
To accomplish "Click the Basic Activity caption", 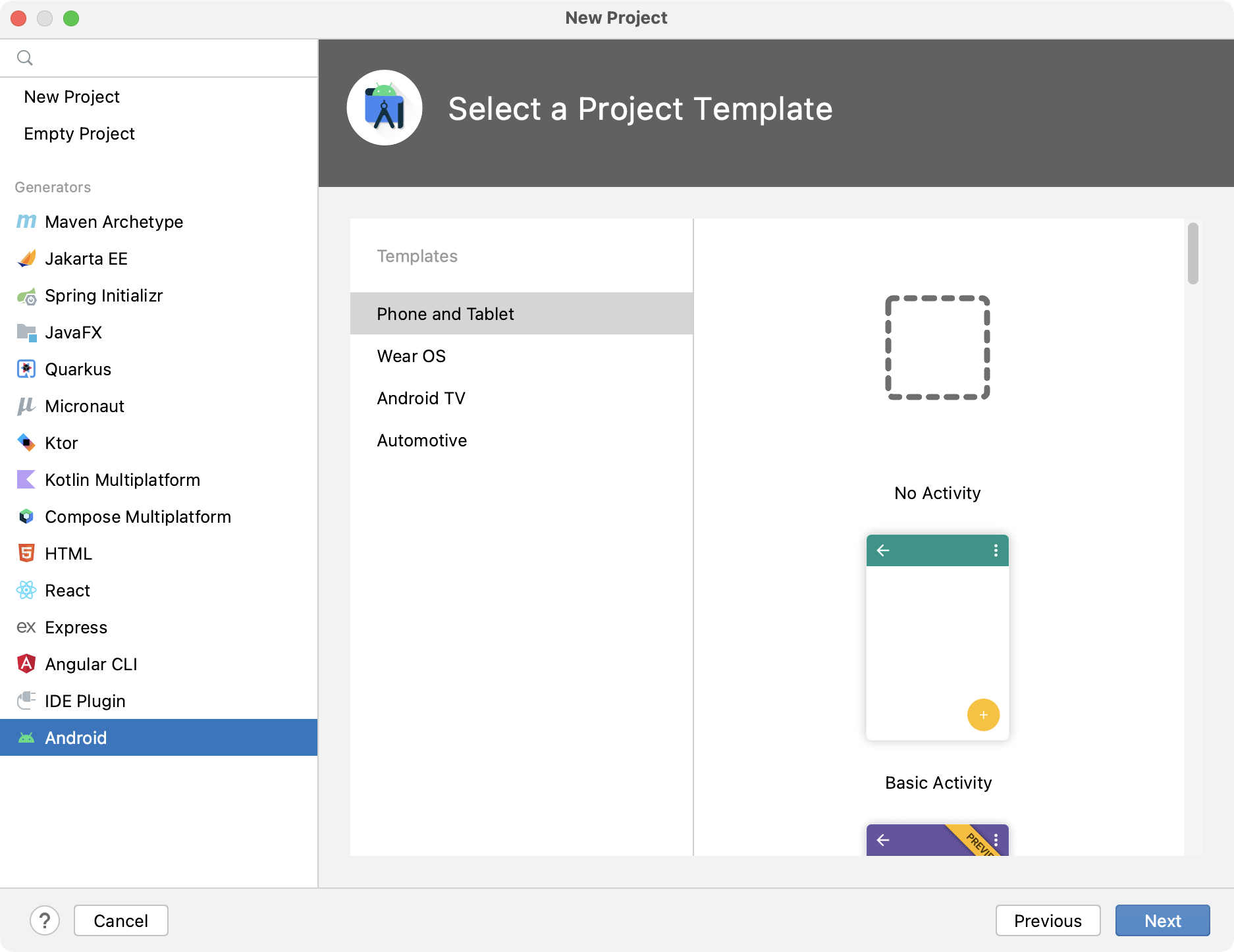I will click(x=938, y=783).
